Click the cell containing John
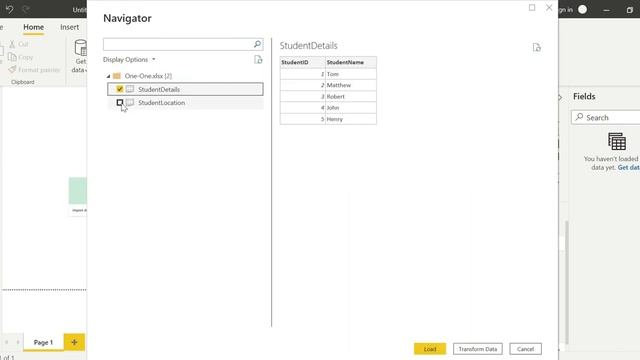640x360 pixels. click(x=351, y=108)
